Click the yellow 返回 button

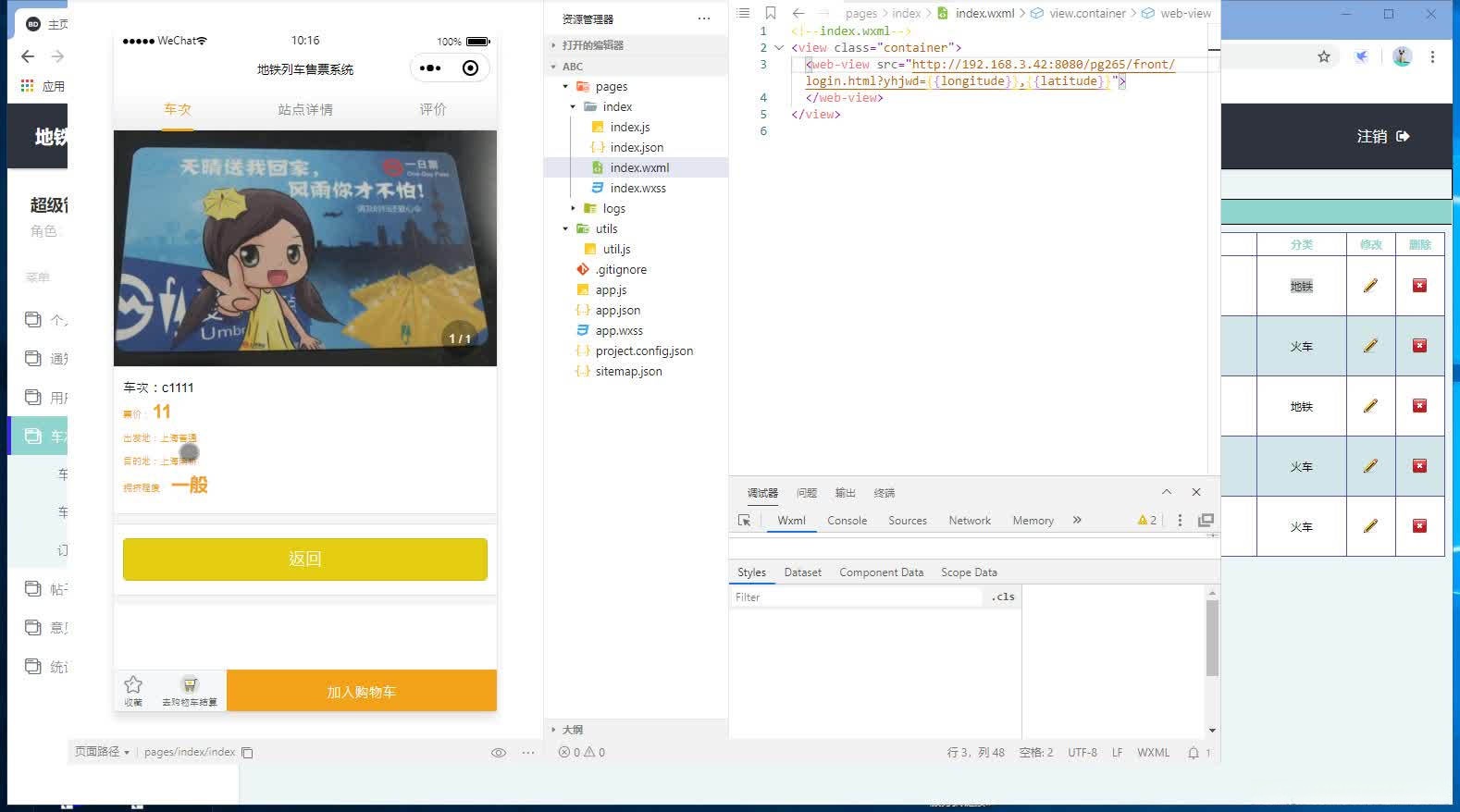coord(305,560)
